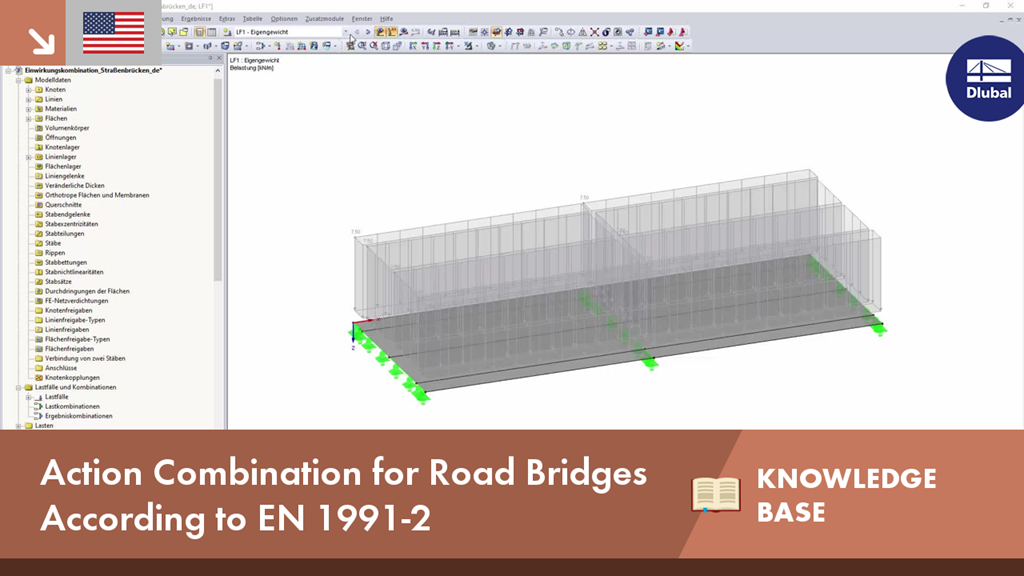Click the Flächenlager folder icon
Image resolution: width=1024 pixels, height=576 pixels.
tap(39, 166)
